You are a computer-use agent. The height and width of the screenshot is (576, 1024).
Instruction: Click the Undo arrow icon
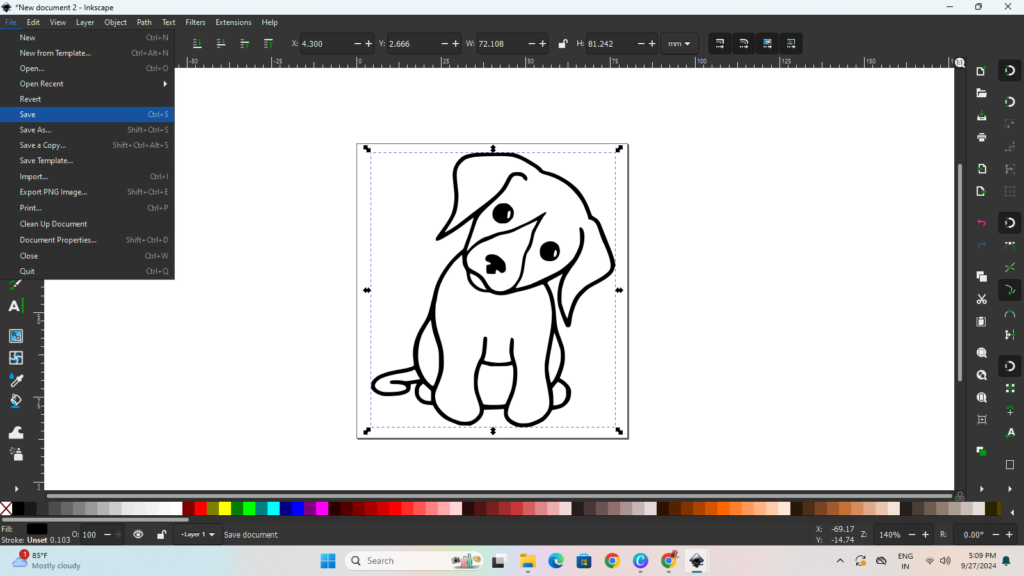click(981, 222)
